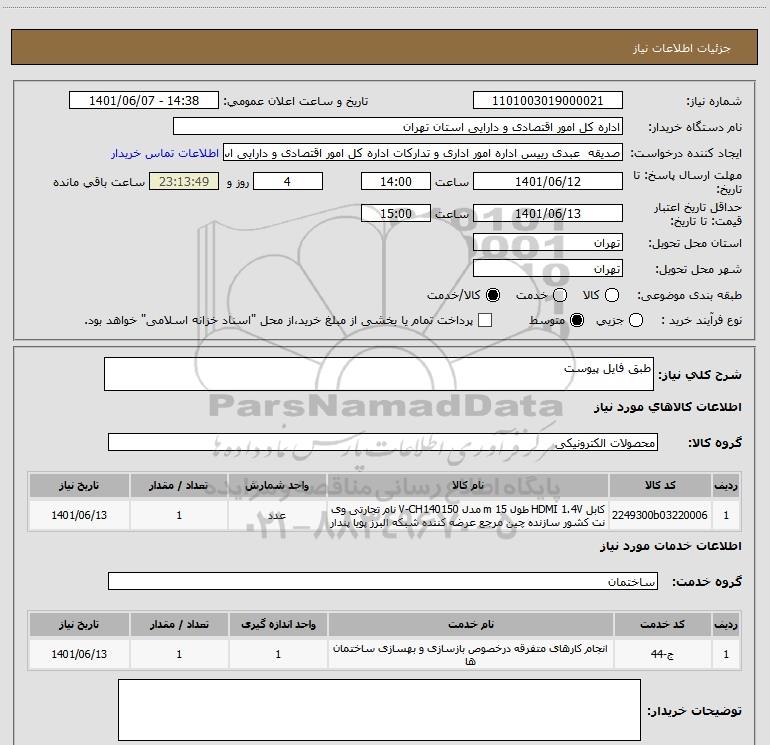
Task: Click the price validity time 15:00
Action: 396,213
